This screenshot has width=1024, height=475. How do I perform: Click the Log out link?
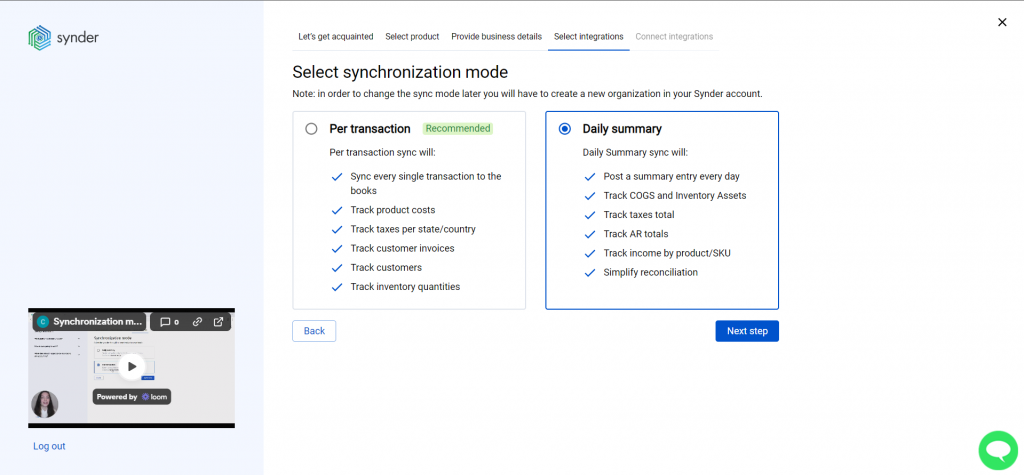tap(50, 446)
